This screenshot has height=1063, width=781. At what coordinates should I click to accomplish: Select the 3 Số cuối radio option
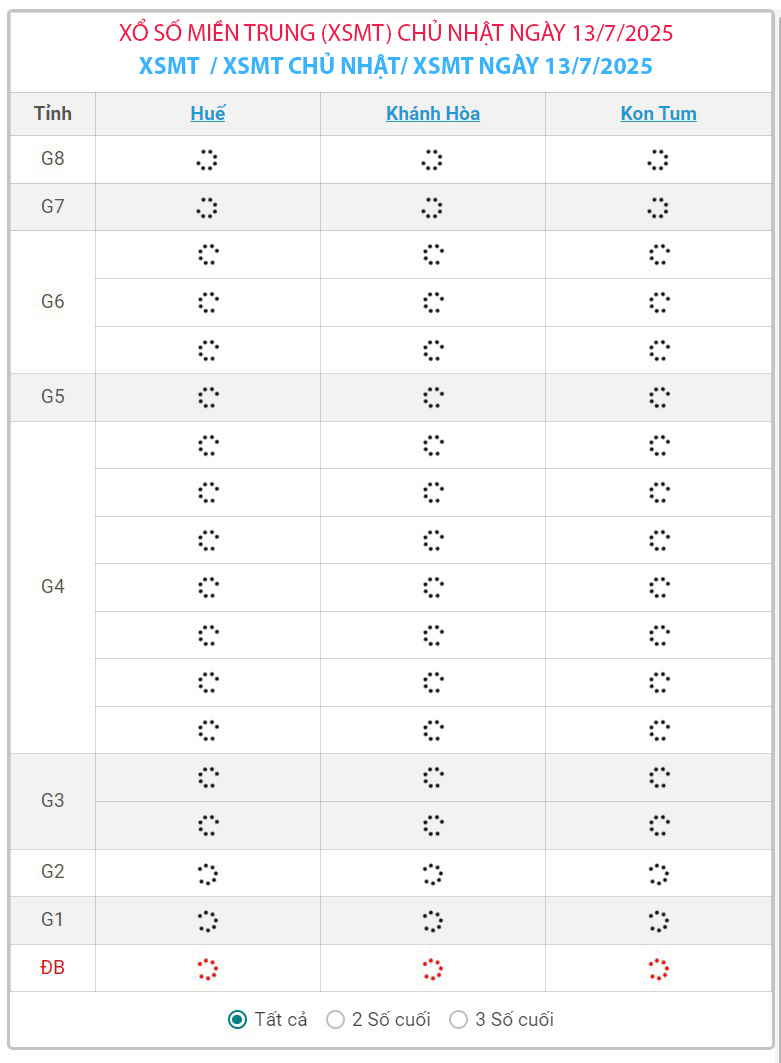(x=458, y=1019)
